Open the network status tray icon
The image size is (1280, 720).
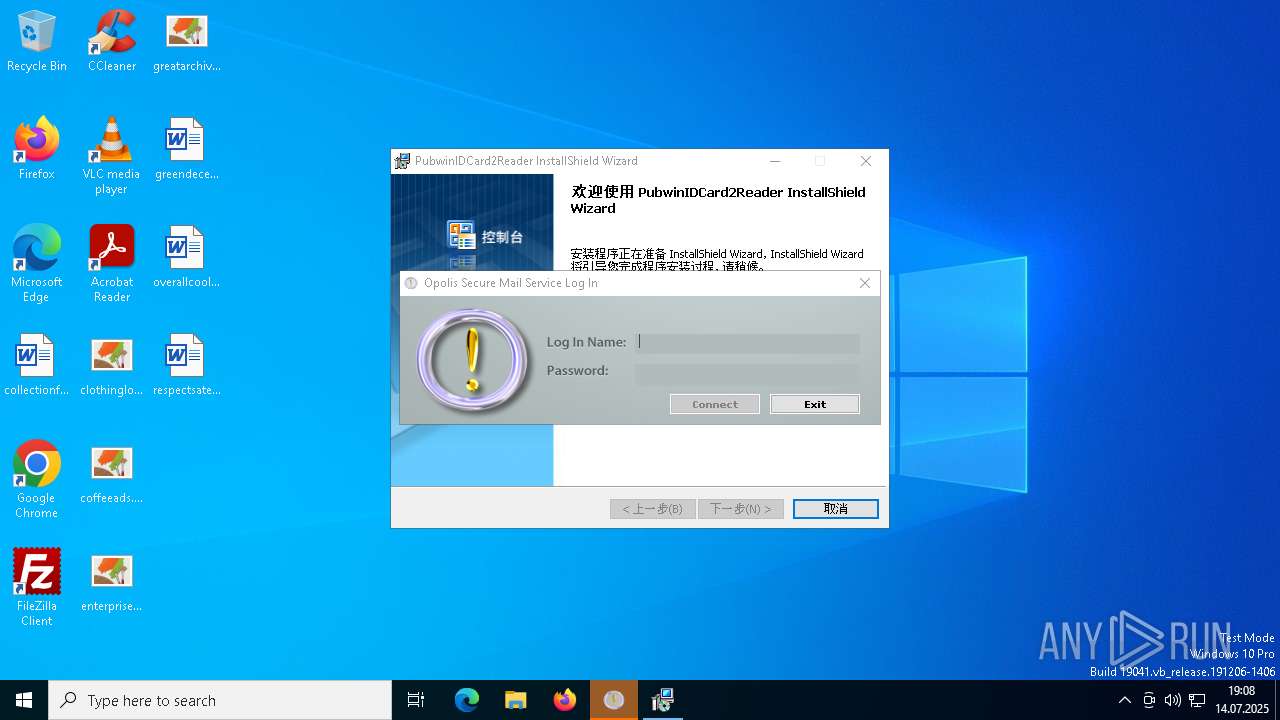pyautogui.click(x=1197, y=700)
